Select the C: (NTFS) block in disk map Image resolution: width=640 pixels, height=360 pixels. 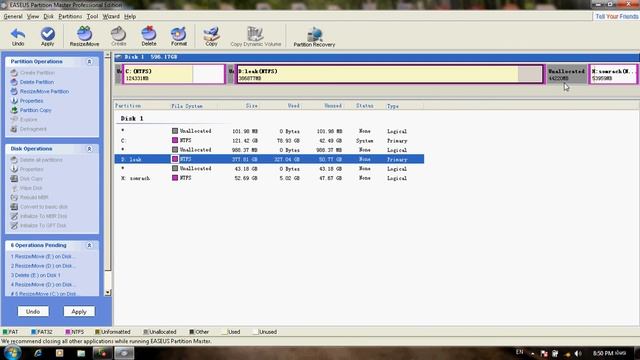(x=173, y=74)
